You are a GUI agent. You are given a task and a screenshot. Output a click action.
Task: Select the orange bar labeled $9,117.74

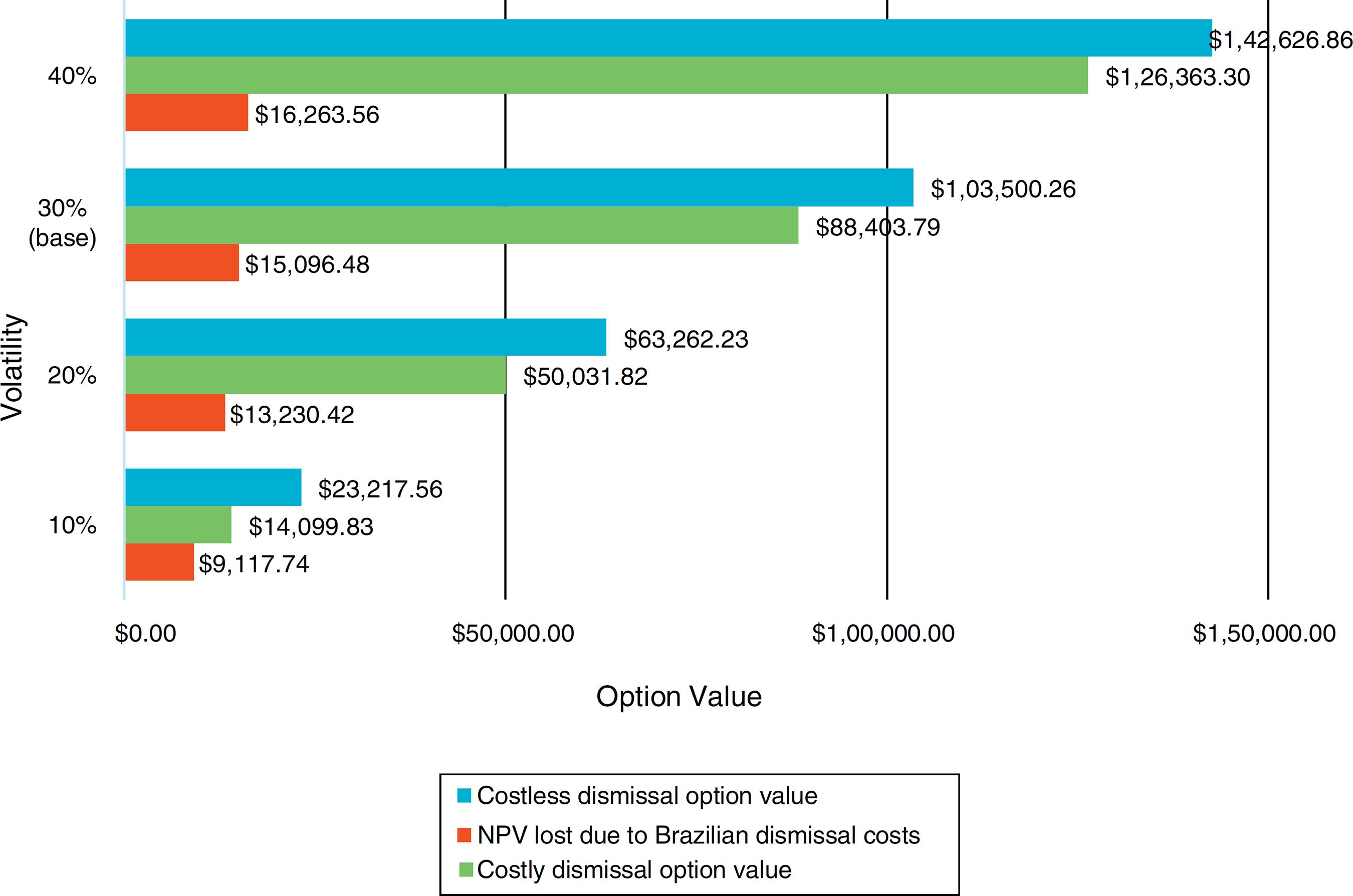coord(159,562)
